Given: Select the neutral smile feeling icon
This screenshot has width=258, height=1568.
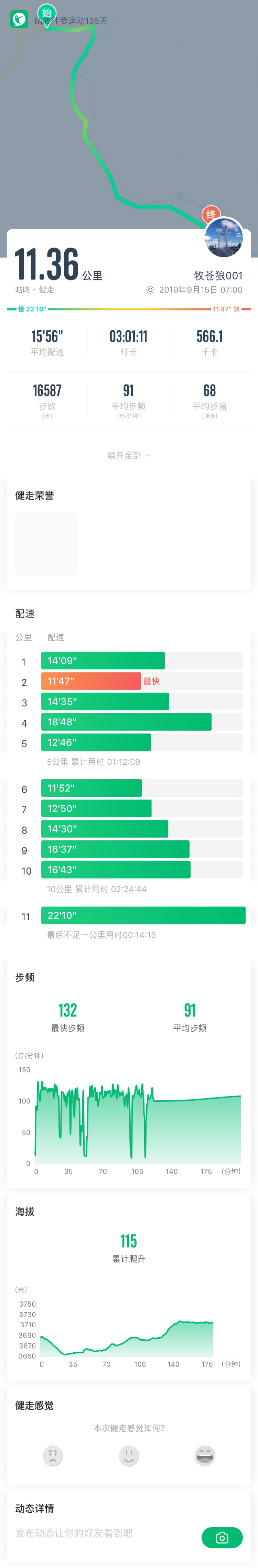Looking at the screenshot, I should (x=129, y=1456).
